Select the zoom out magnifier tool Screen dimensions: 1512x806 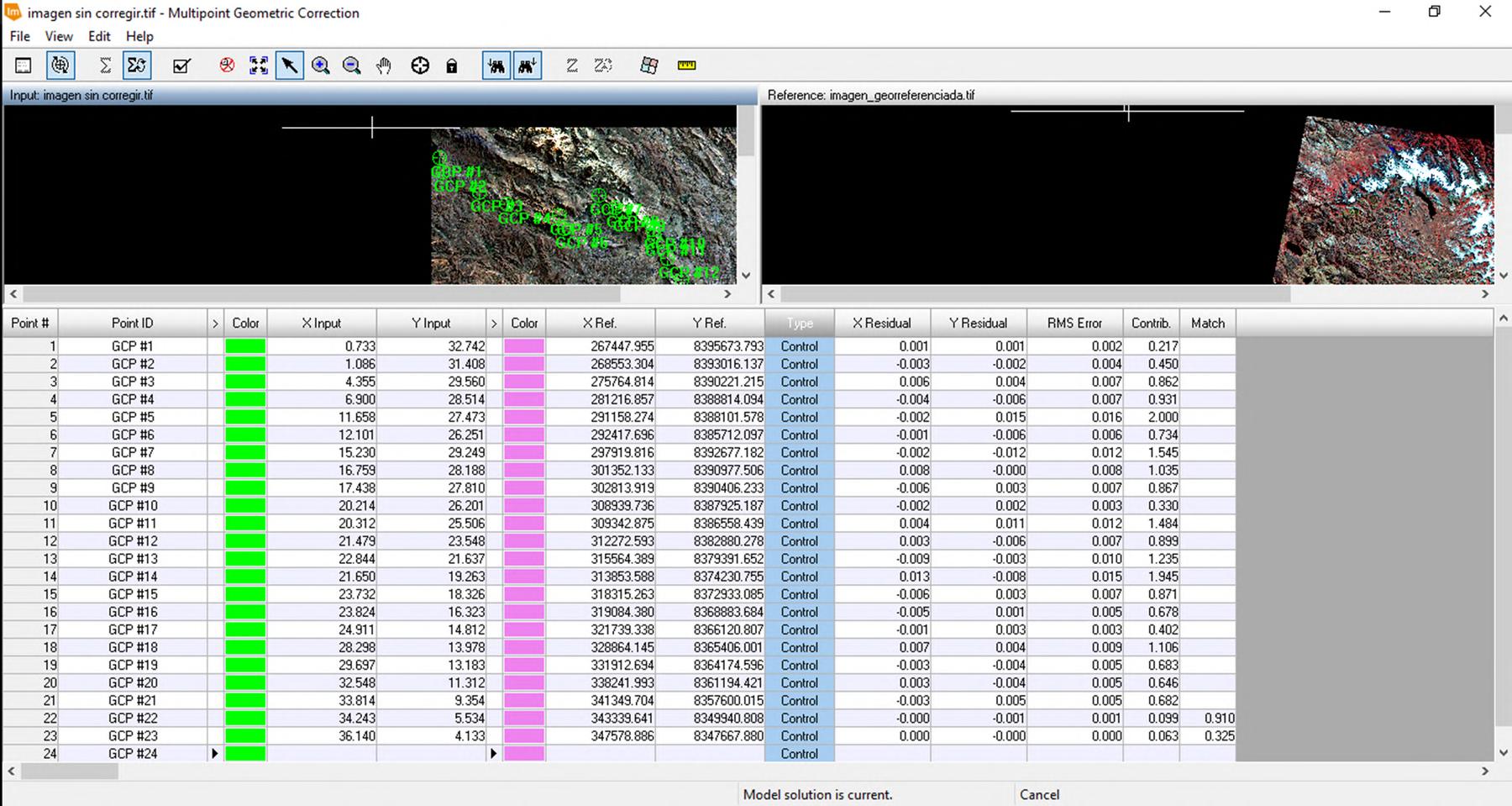click(x=352, y=66)
